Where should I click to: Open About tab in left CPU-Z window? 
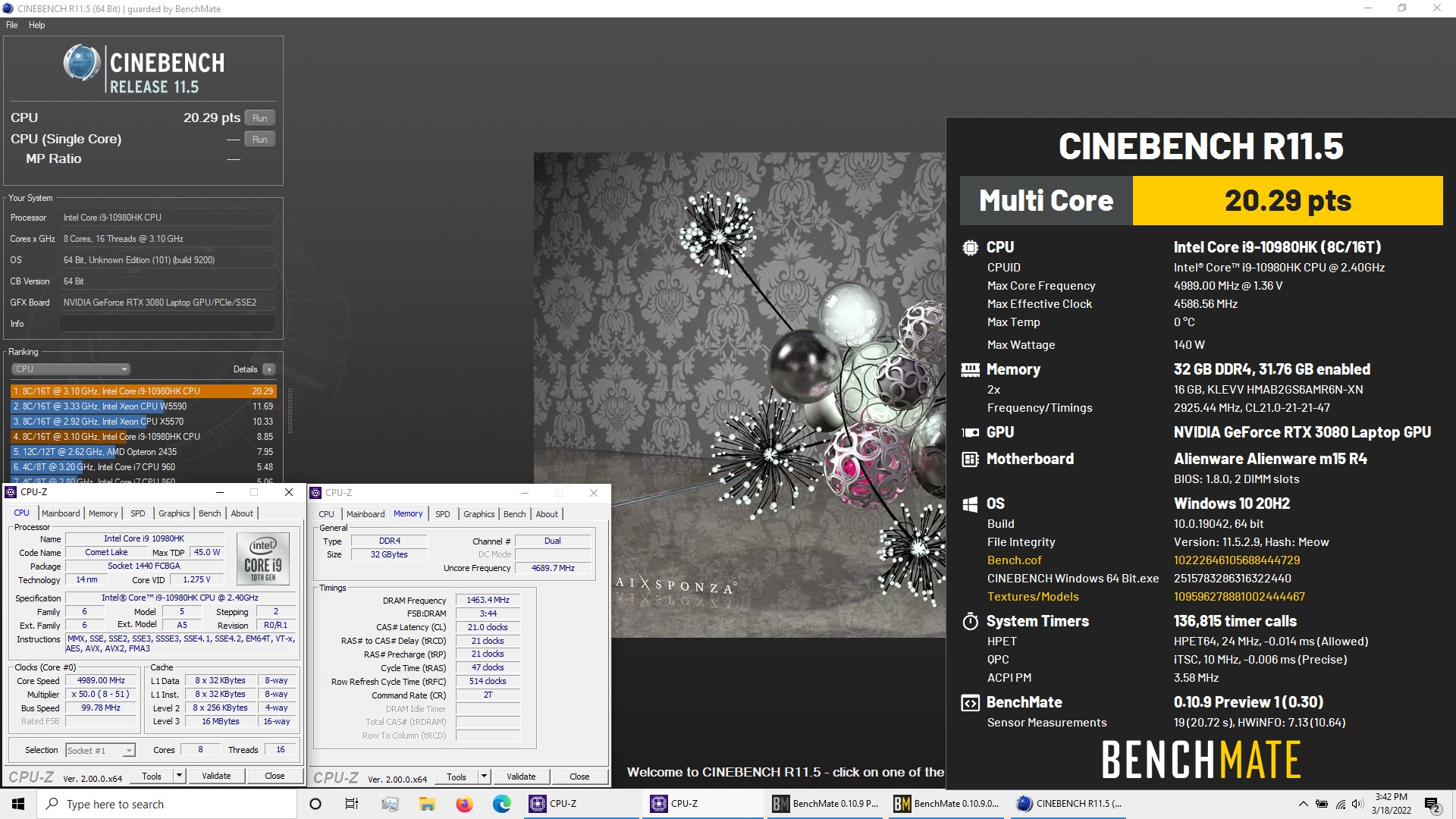pyautogui.click(x=242, y=513)
